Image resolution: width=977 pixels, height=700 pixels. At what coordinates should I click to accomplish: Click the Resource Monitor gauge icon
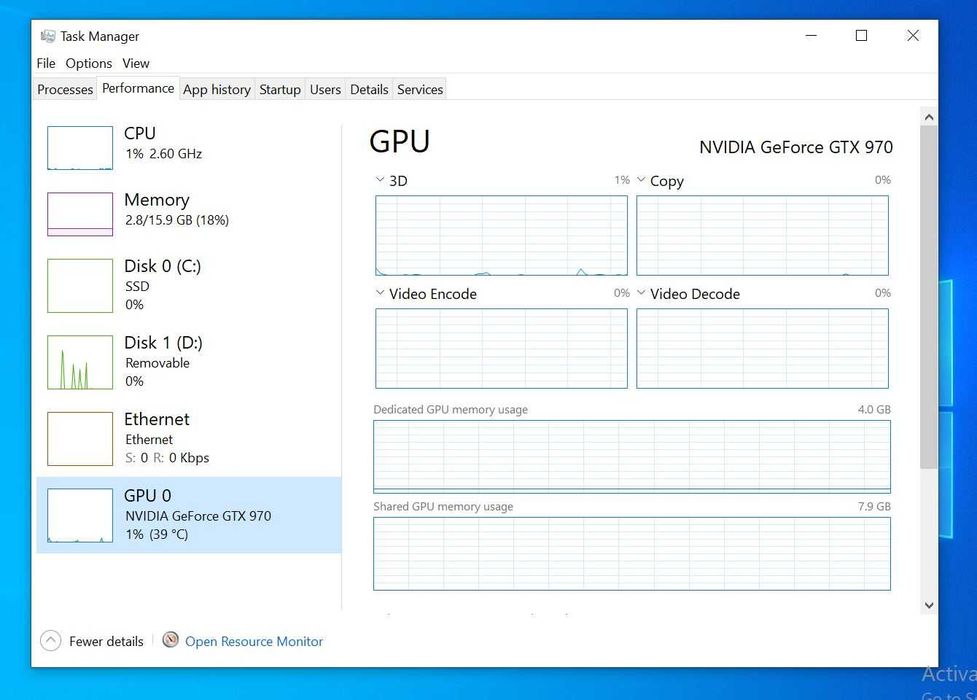tap(170, 640)
